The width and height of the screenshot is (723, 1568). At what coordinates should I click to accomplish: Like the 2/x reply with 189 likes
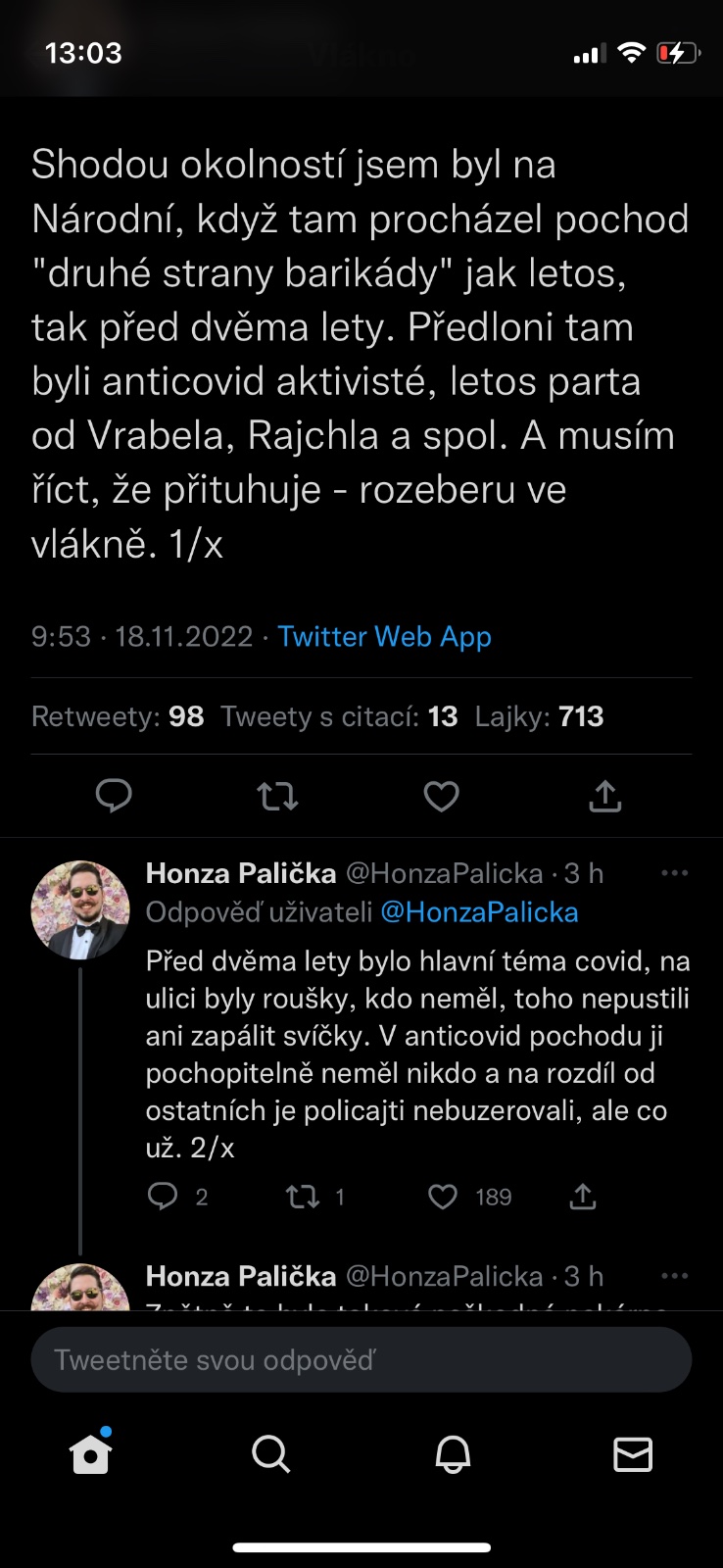pos(443,1197)
